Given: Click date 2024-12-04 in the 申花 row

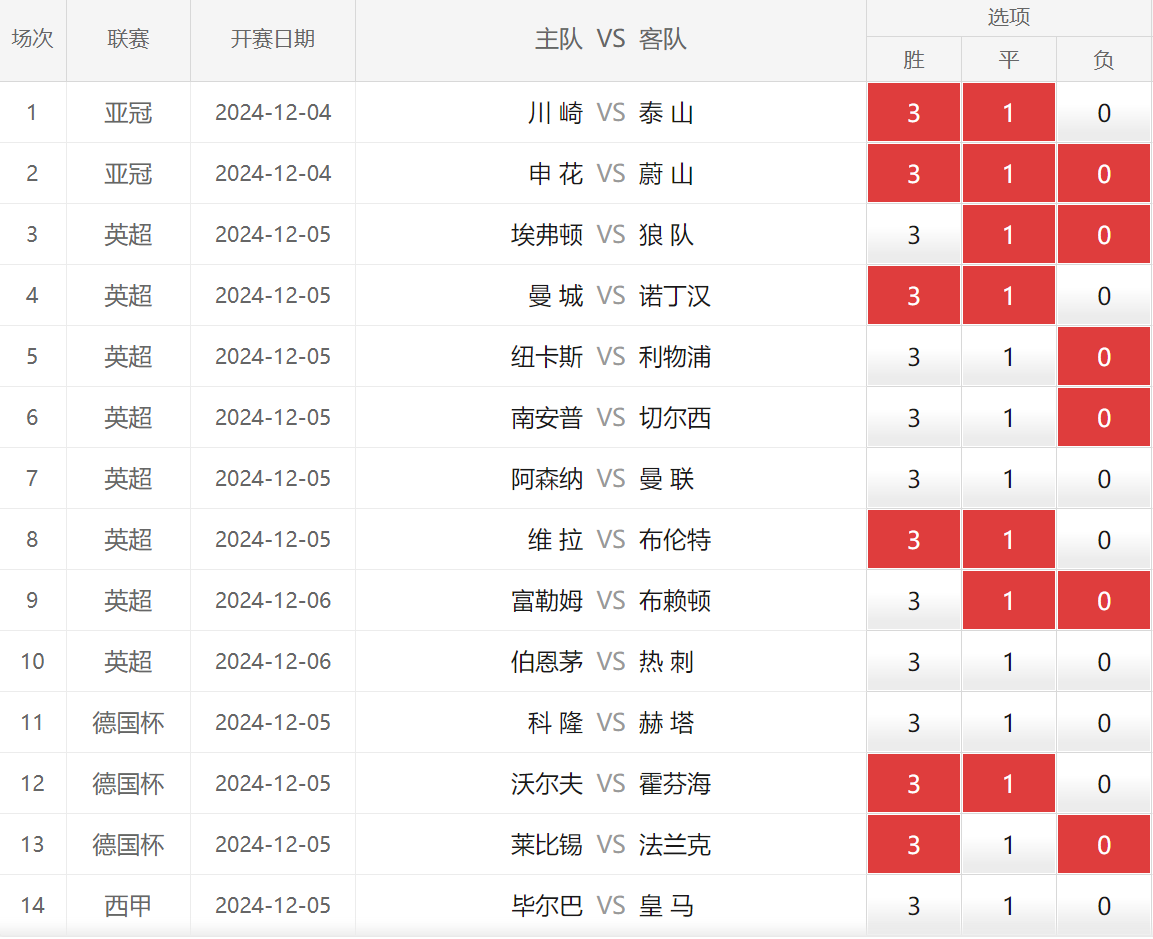Looking at the screenshot, I should 273,174.
